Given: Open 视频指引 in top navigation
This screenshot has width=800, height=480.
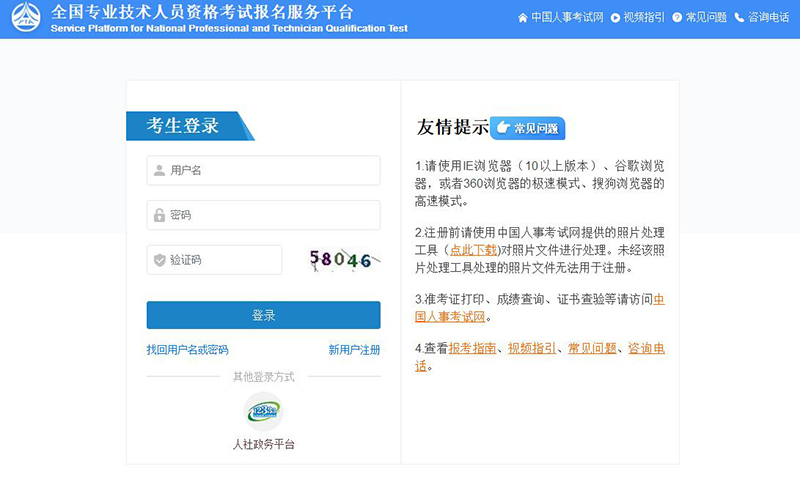Looking at the screenshot, I should tap(644, 18).
